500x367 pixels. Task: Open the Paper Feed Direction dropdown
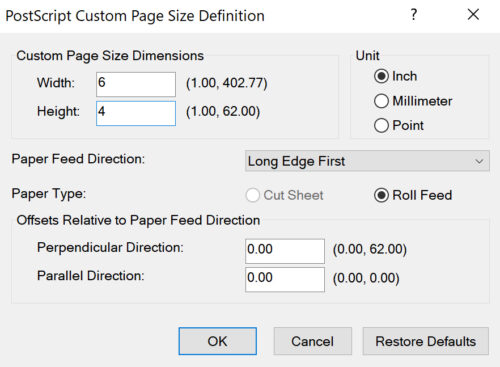point(367,161)
